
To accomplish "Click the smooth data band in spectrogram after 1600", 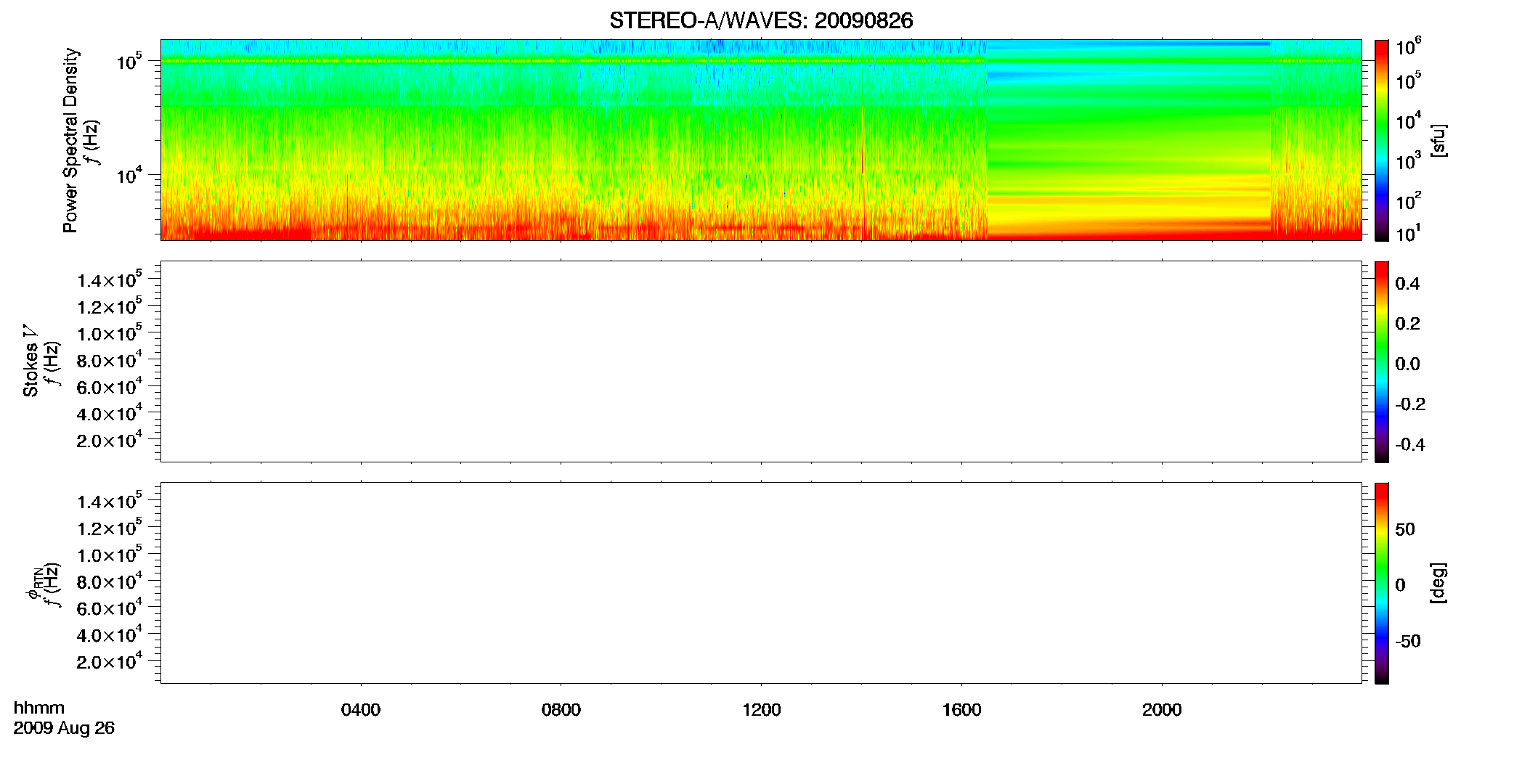I will [x=1128, y=140].
